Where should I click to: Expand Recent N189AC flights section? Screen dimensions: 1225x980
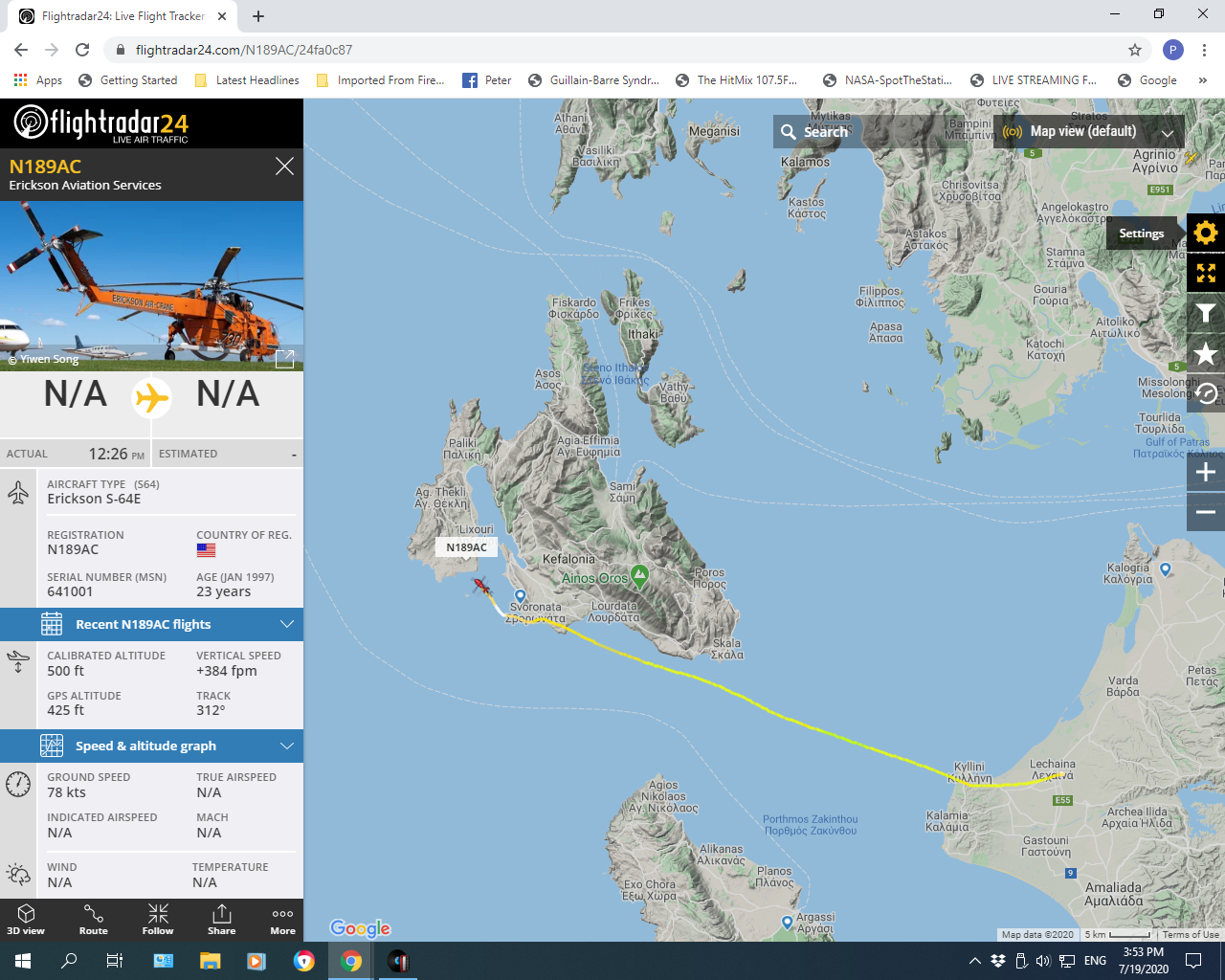click(151, 624)
